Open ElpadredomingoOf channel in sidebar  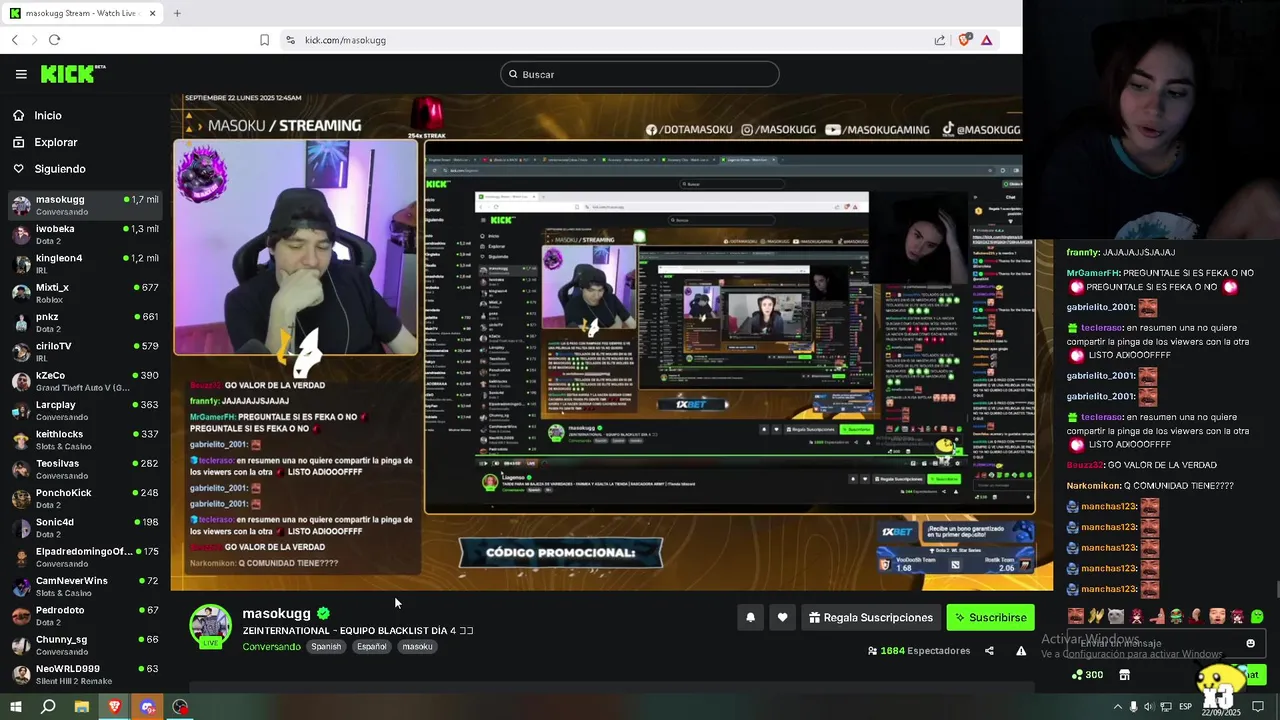click(85, 557)
